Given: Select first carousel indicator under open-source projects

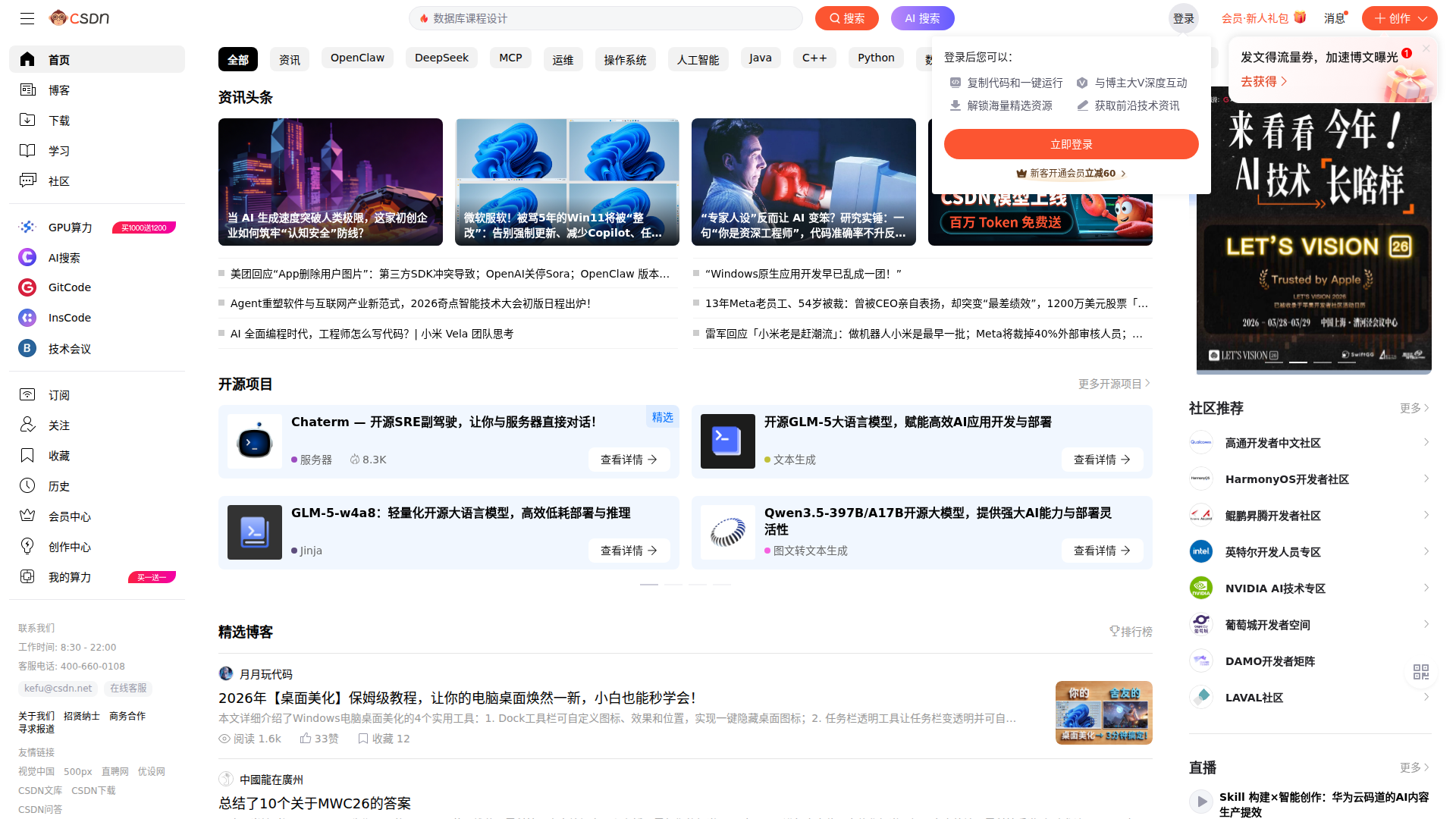Looking at the screenshot, I should (649, 585).
